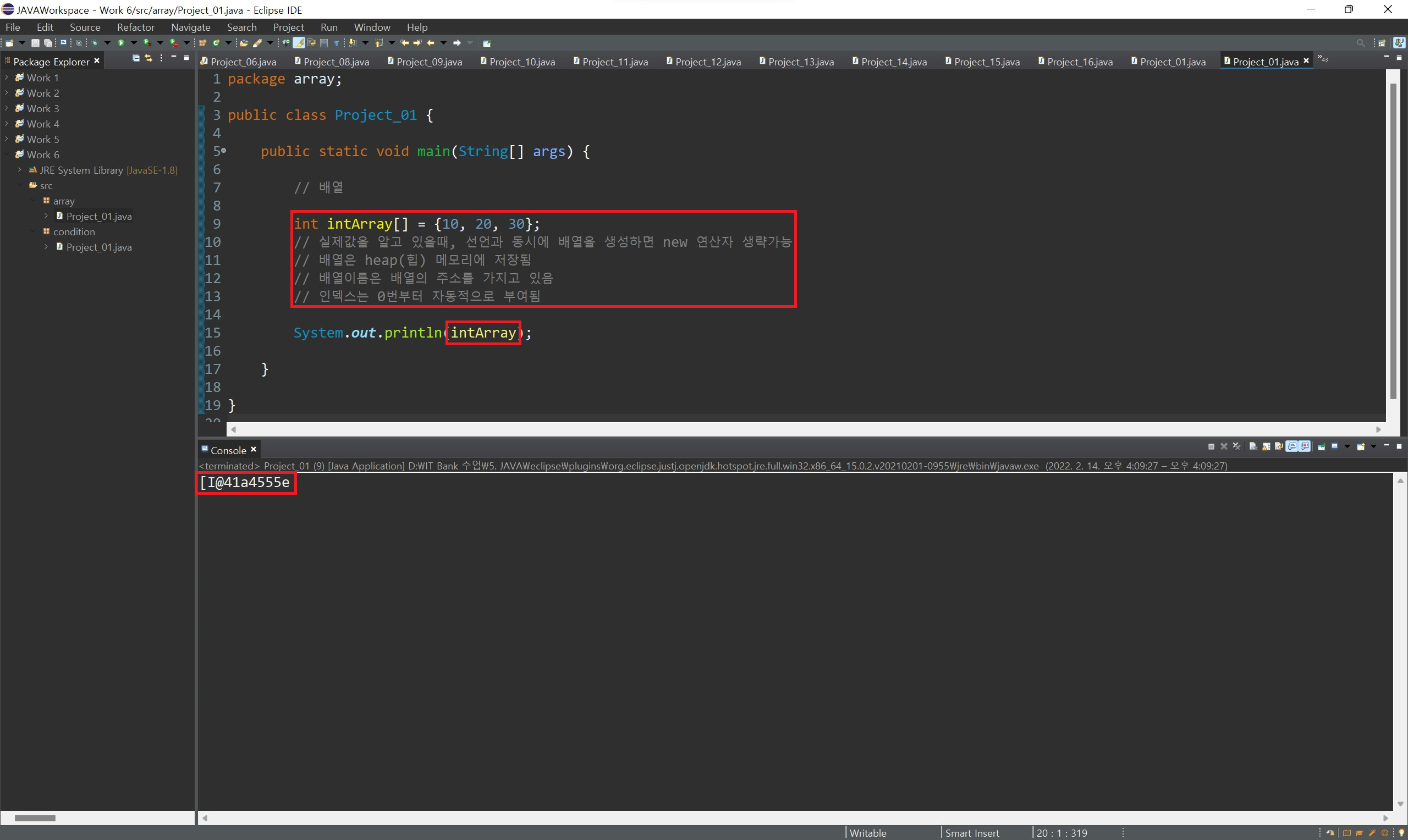The height and width of the screenshot is (840, 1408).
Task: Open the Work 4 project in explorer
Action: pyautogui.click(x=42, y=124)
